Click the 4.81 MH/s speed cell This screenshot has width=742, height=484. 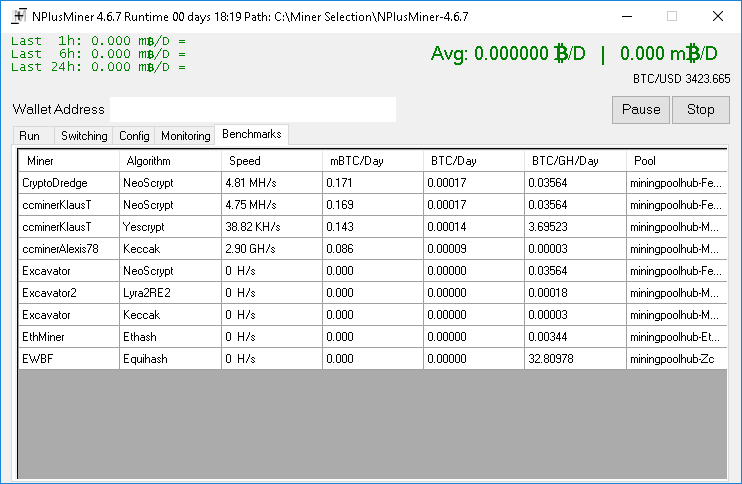pos(272,183)
